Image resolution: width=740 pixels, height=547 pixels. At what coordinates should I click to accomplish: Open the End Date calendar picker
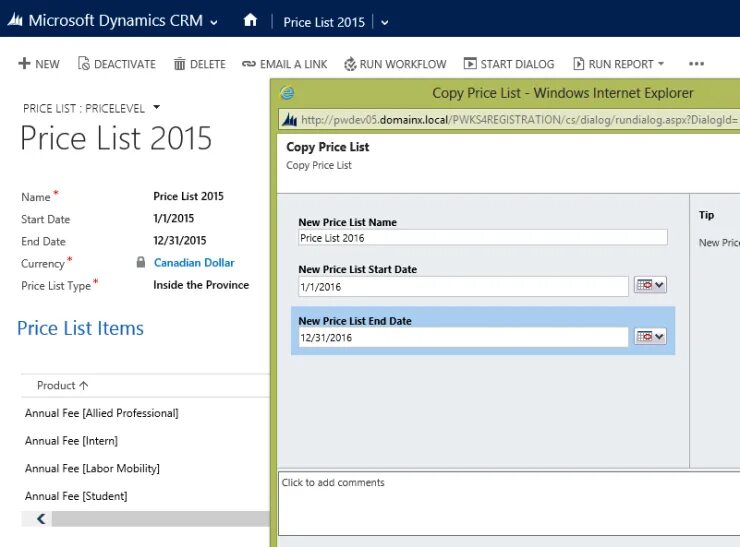[x=650, y=337]
